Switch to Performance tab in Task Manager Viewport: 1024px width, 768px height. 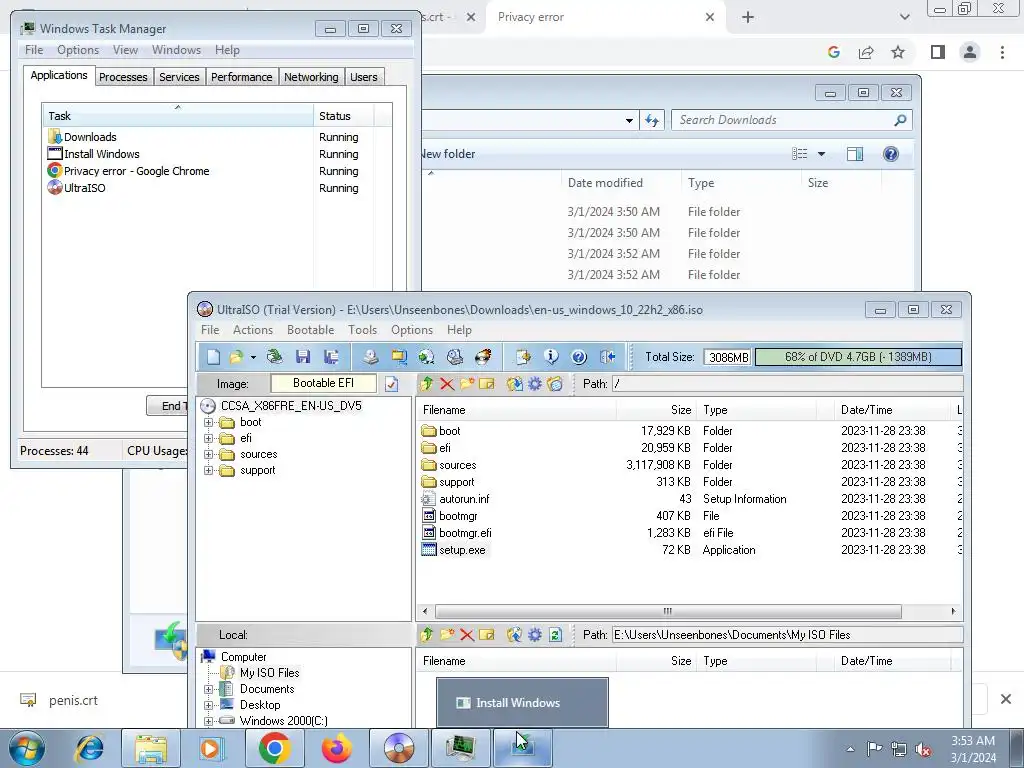point(241,77)
